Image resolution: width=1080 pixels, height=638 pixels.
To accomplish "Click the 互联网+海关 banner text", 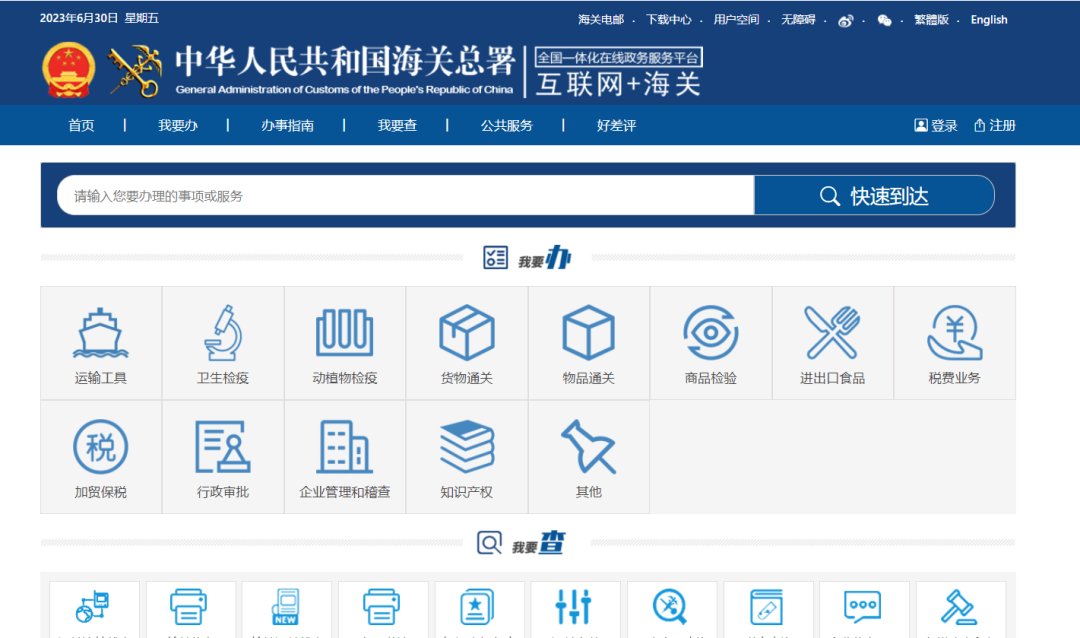I will coord(618,85).
